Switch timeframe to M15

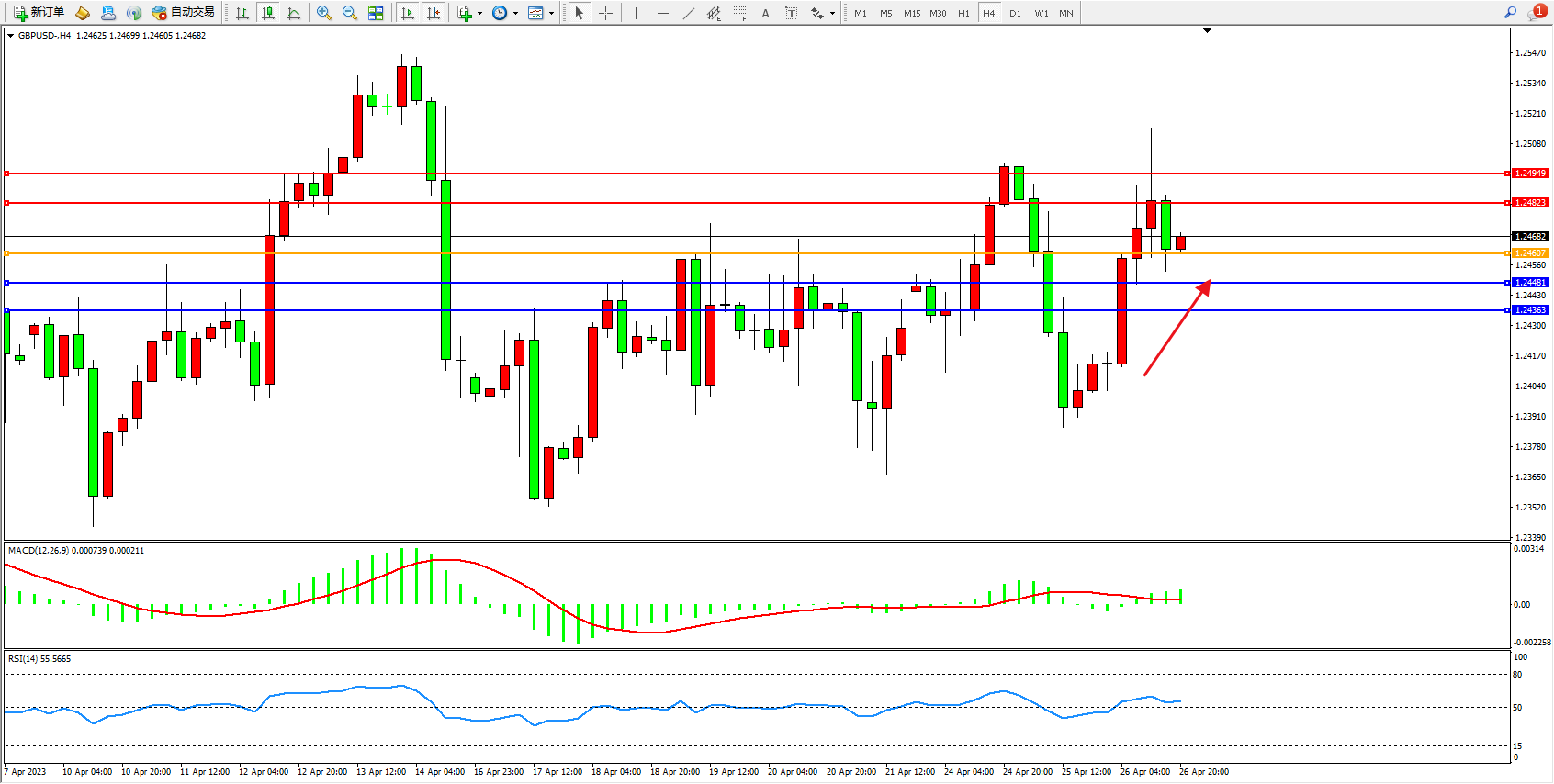911,13
